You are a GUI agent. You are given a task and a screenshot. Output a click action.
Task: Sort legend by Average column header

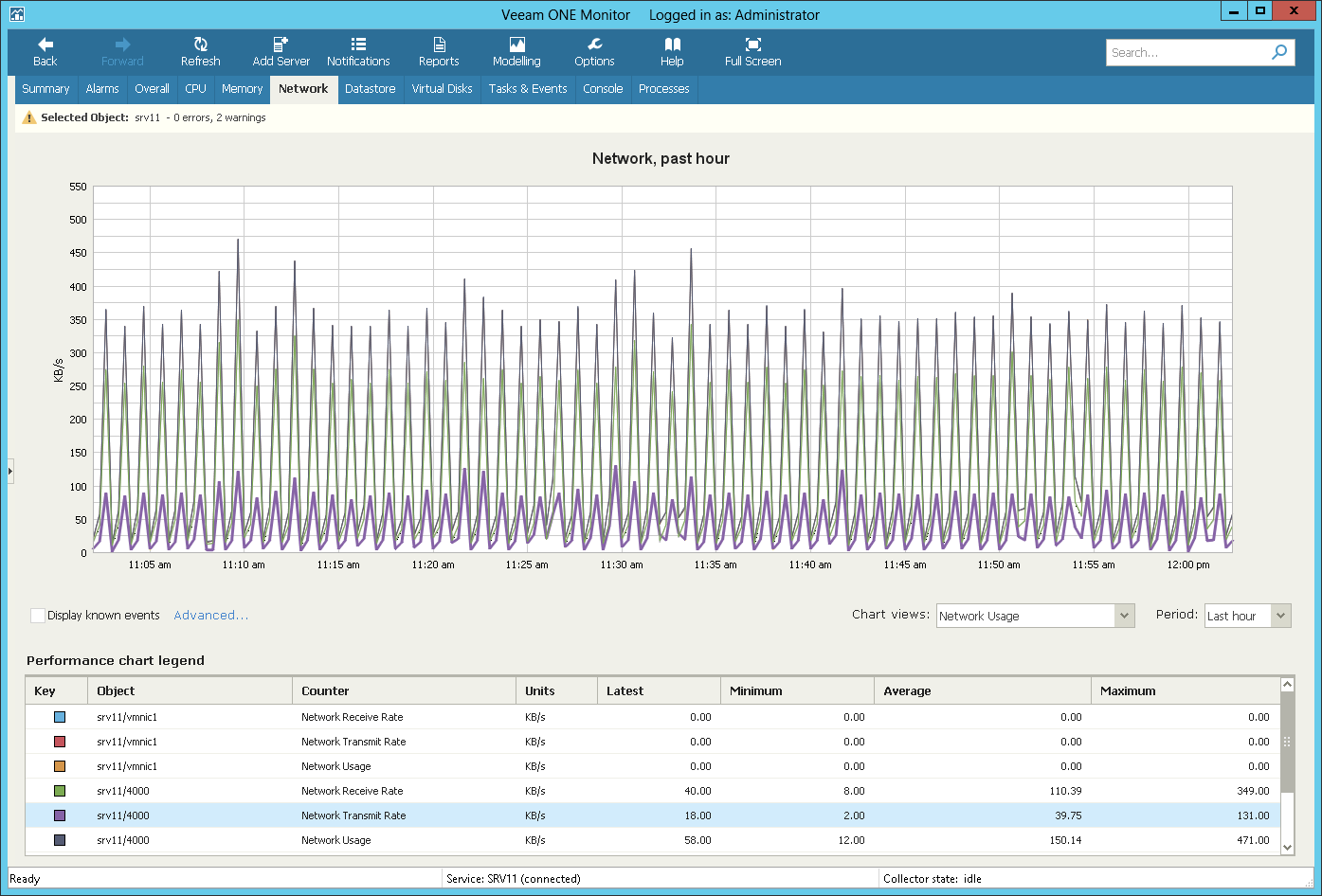coord(982,691)
